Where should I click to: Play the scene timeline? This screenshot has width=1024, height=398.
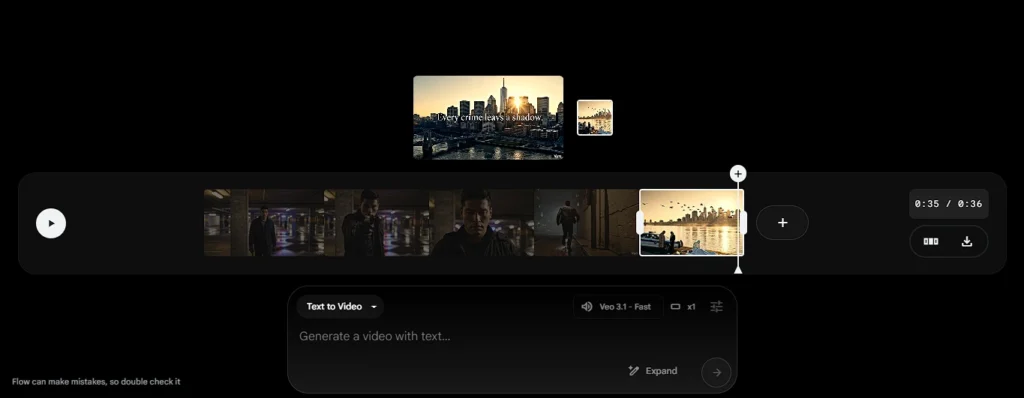pyautogui.click(x=51, y=224)
